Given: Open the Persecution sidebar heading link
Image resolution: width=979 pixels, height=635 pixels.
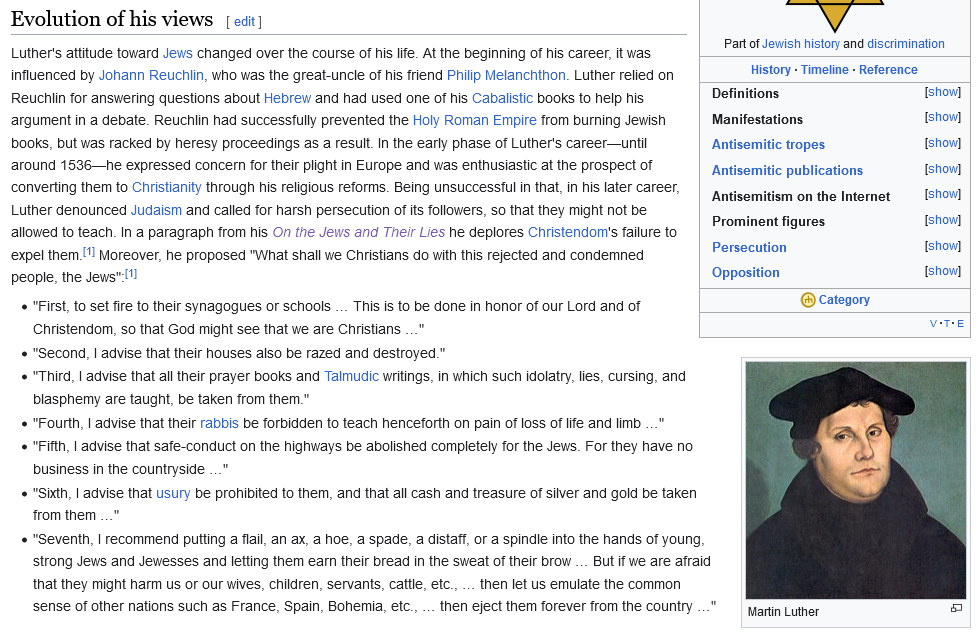Looking at the screenshot, I should tap(749, 247).
